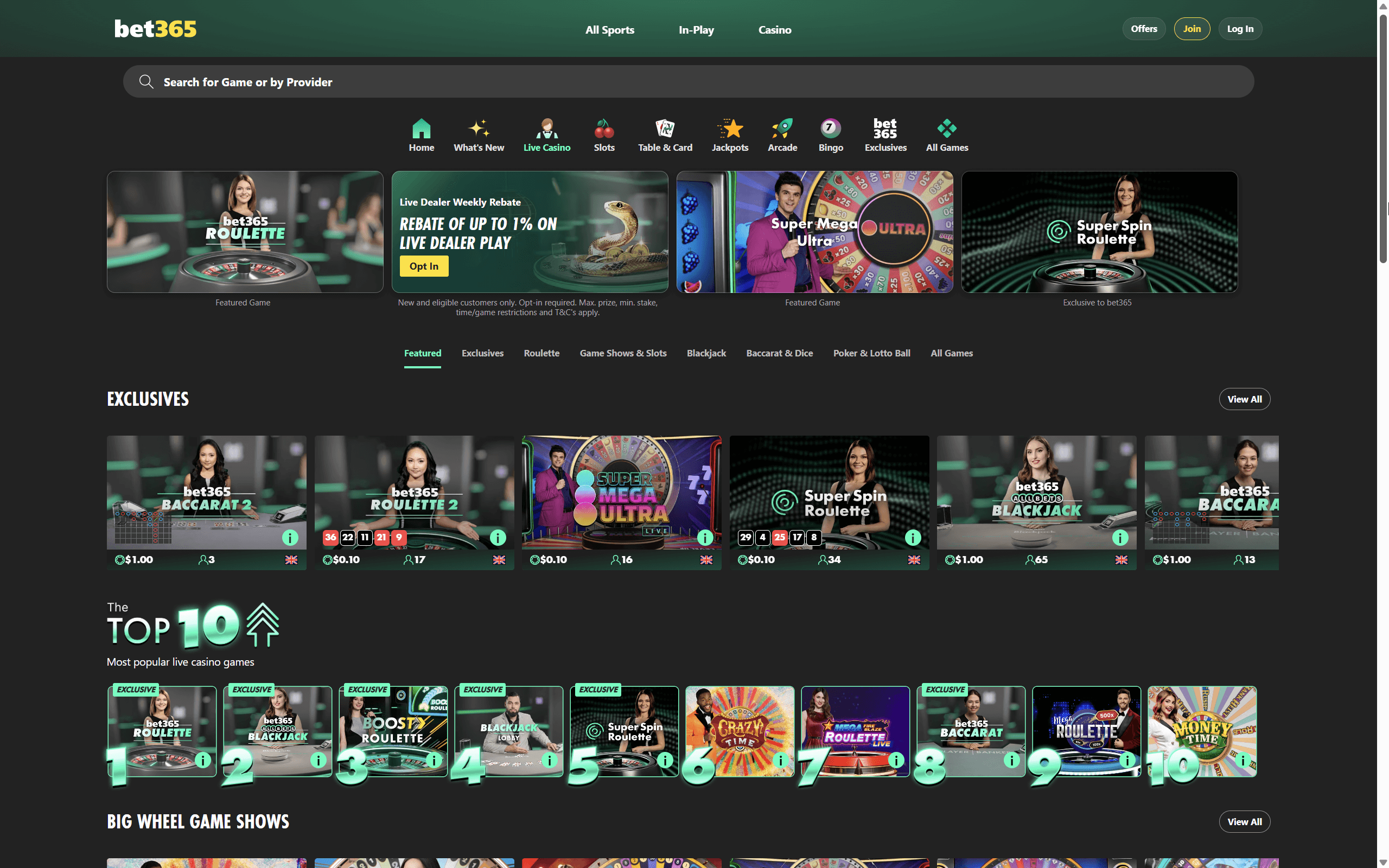Image resolution: width=1389 pixels, height=868 pixels.
Task: Show info on Top 10 Crazy Time
Action: coord(781,760)
